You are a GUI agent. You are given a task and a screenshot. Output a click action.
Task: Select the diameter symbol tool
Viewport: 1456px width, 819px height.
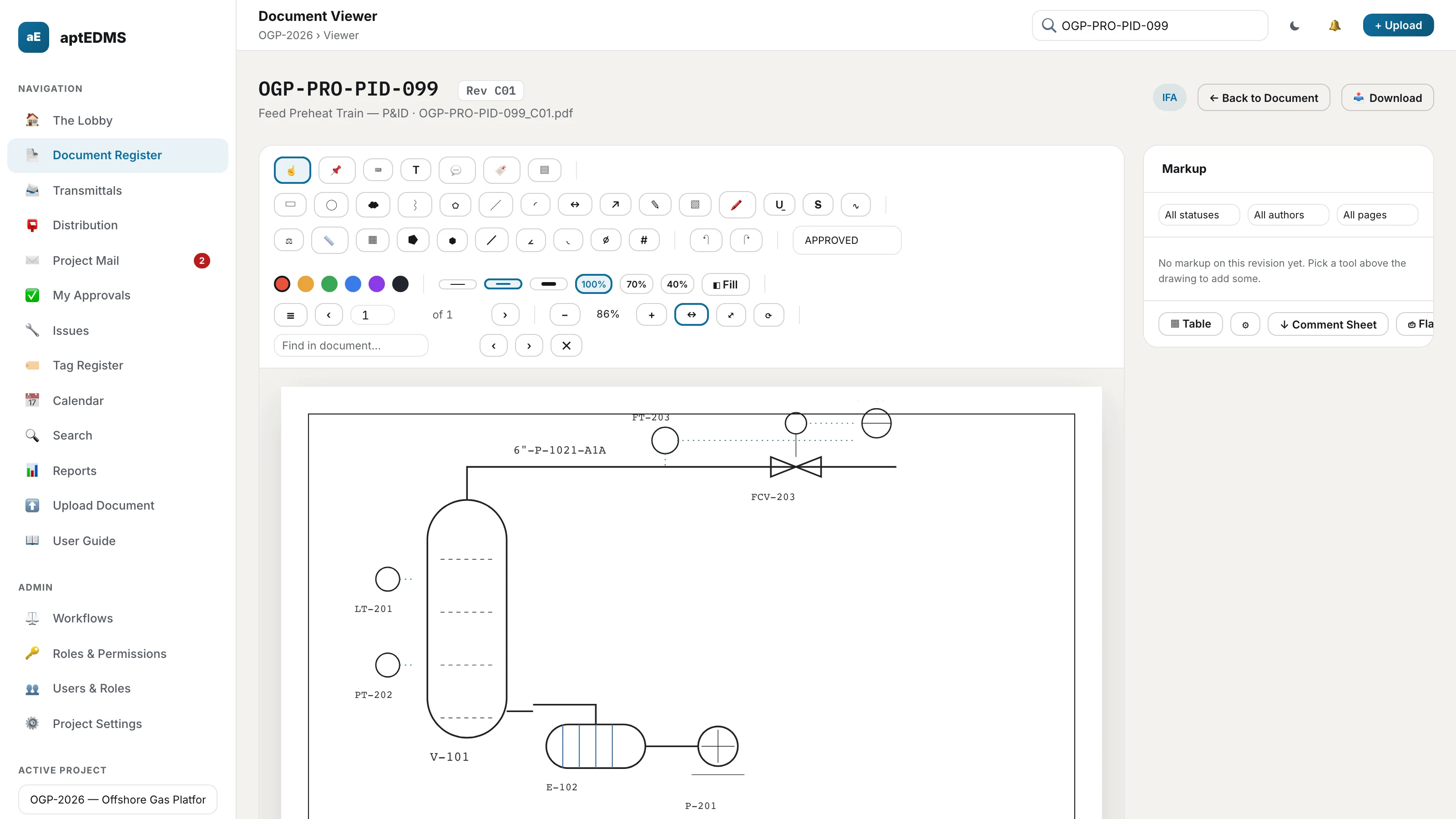(606, 240)
